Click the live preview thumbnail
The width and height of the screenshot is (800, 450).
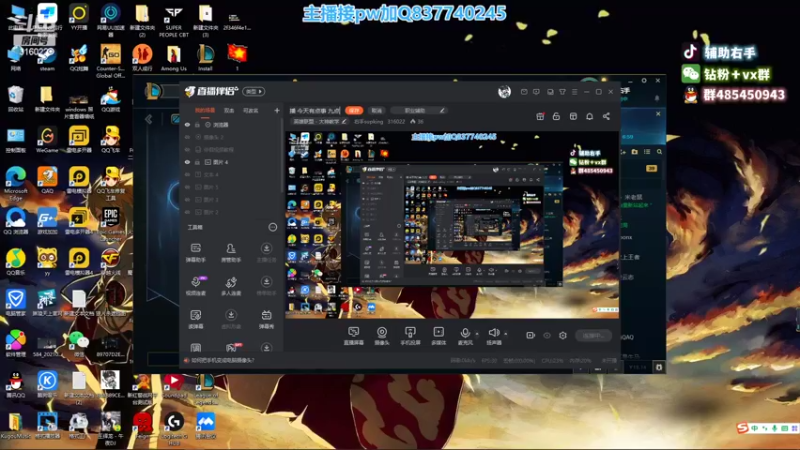[452, 224]
